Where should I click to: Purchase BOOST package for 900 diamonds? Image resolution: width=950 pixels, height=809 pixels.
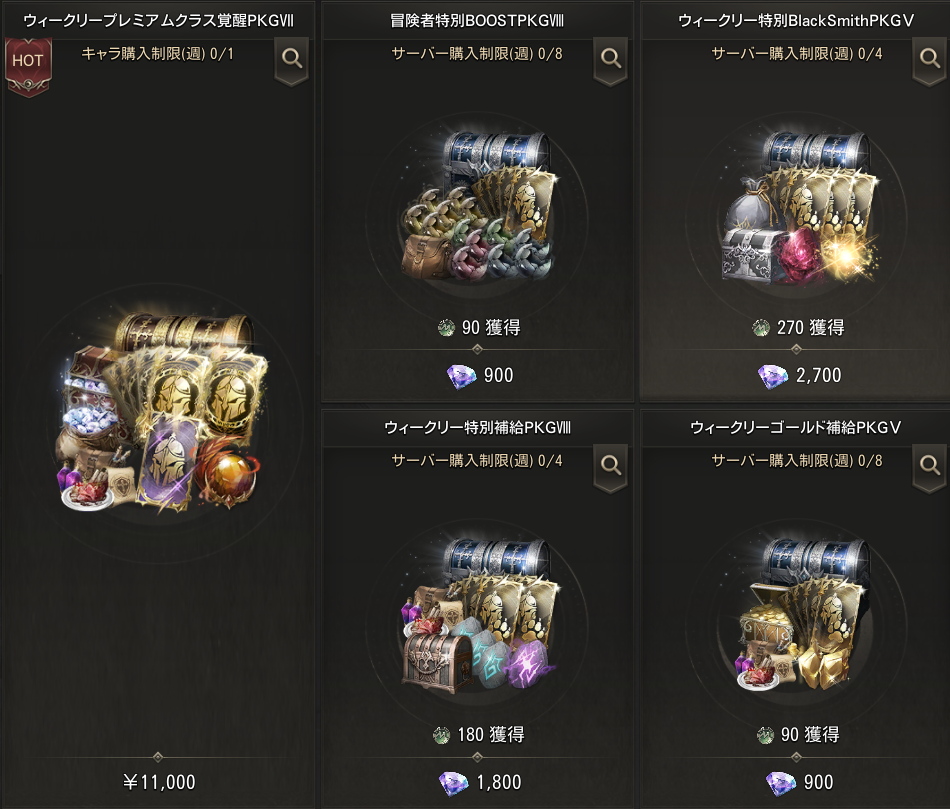[x=479, y=376]
